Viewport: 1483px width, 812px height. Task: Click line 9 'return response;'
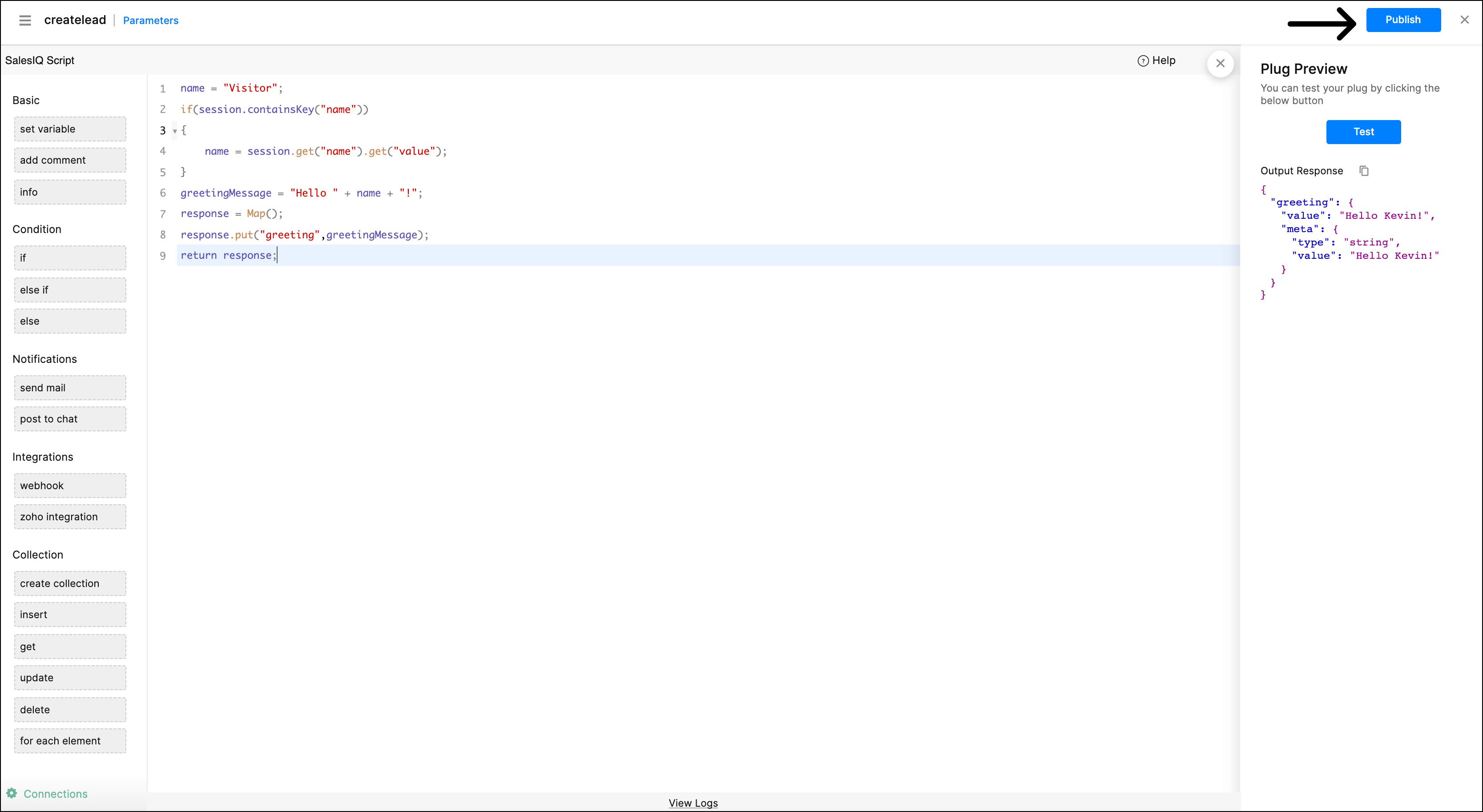(x=229, y=256)
